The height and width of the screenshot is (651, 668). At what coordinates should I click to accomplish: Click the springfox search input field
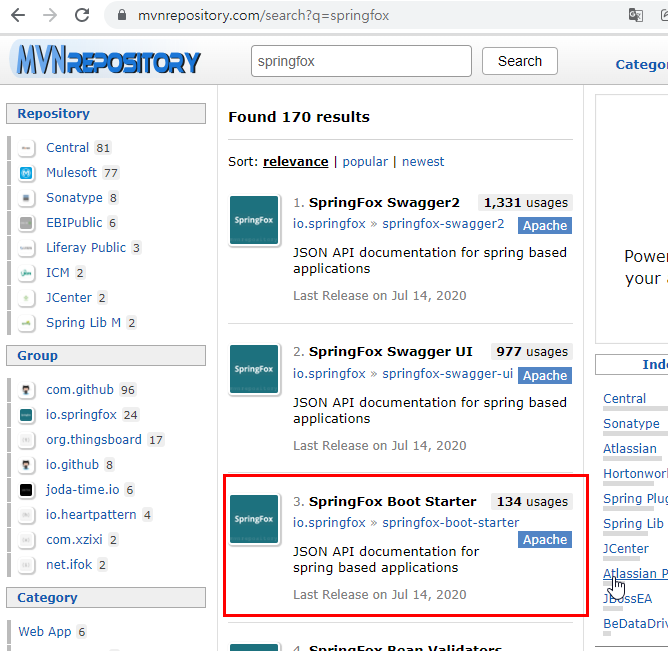[361, 61]
